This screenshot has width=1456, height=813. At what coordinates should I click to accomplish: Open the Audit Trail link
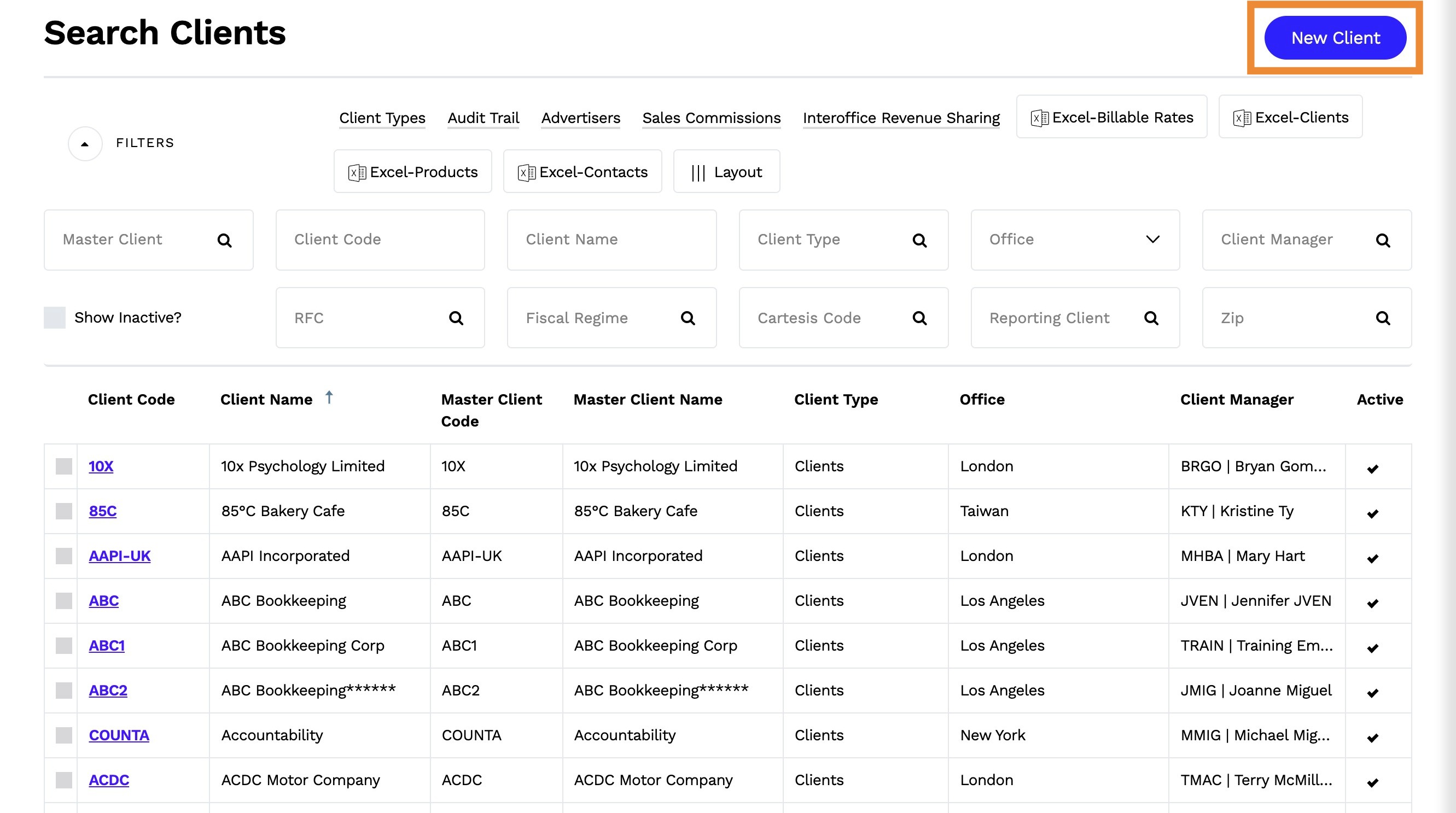[x=484, y=118]
